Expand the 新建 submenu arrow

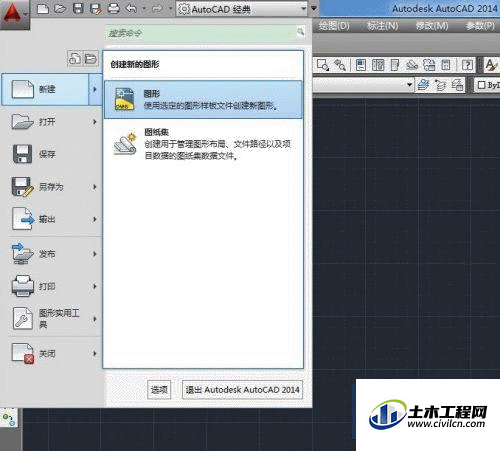(x=95, y=89)
